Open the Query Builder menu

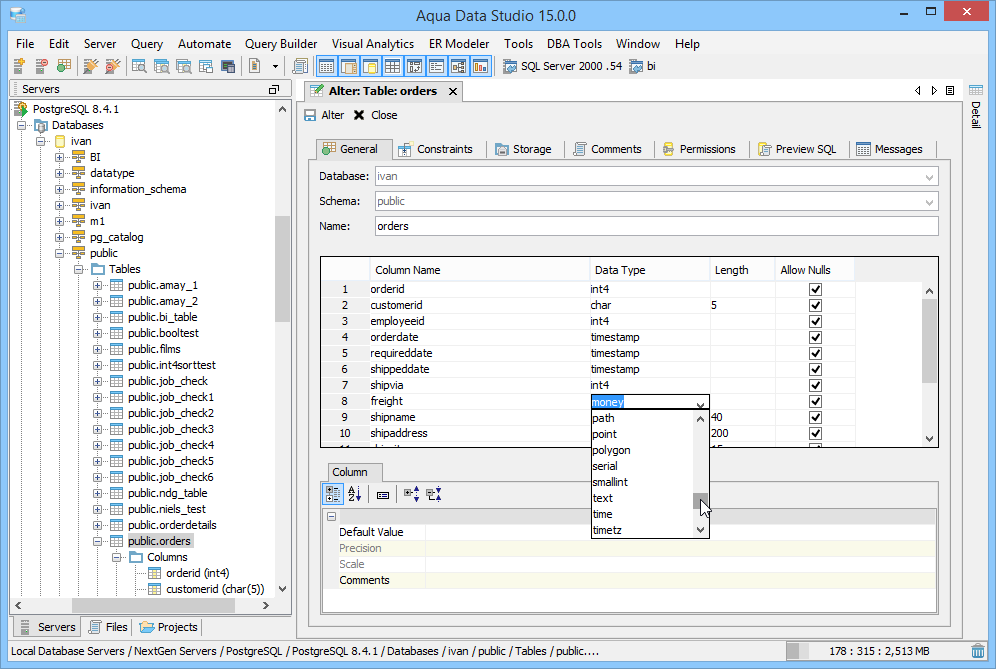click(x=281, y=44)
